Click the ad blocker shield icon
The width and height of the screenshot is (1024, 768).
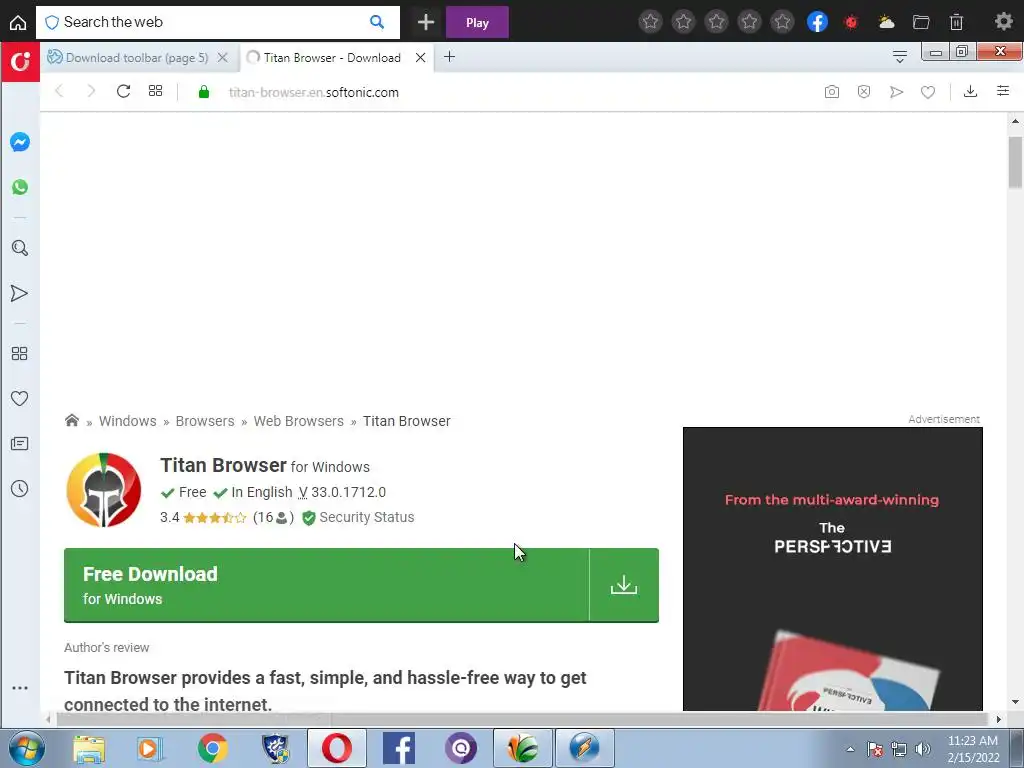863,91
